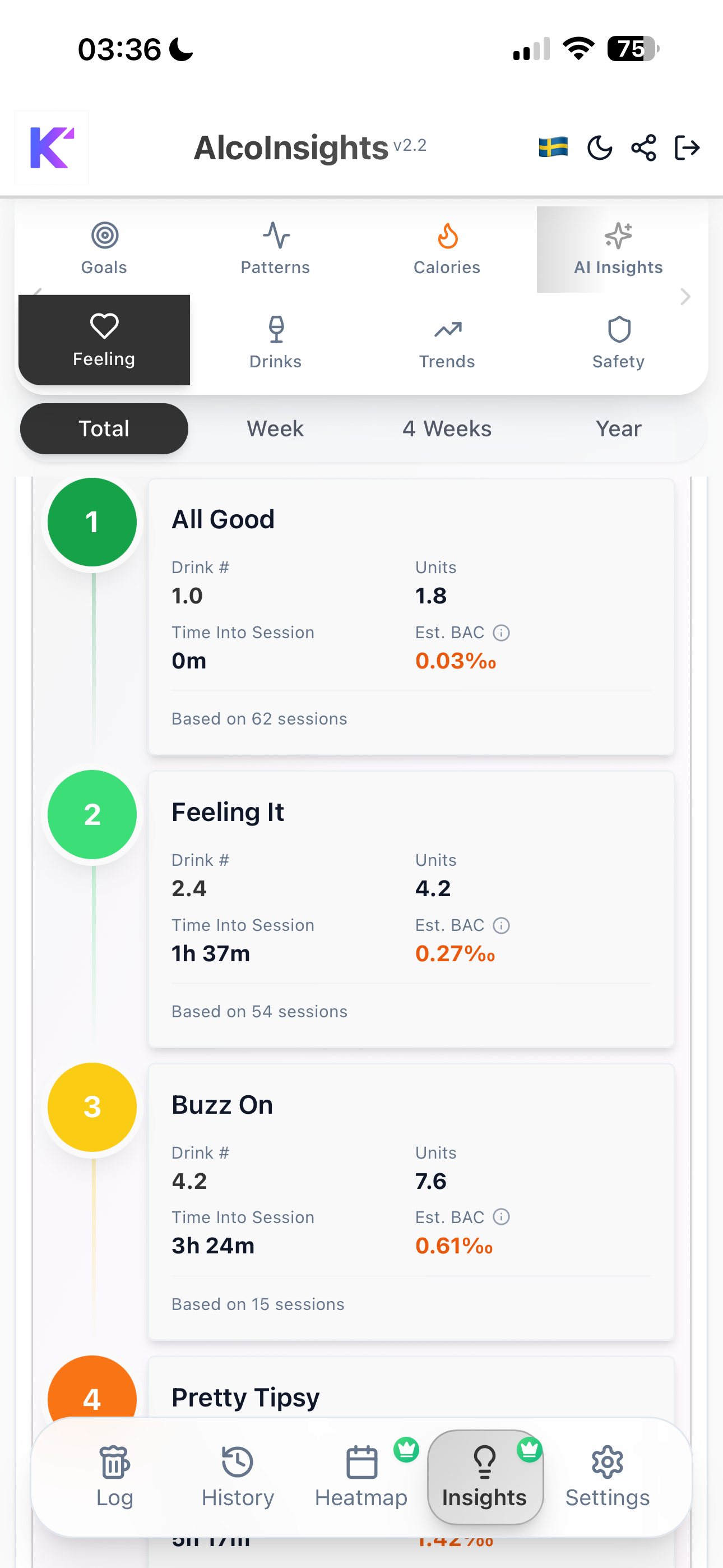Toggle dark mode with the moon icon
Image resolution: width=723 pixels, height=1568 pixels.
point(599,147)
